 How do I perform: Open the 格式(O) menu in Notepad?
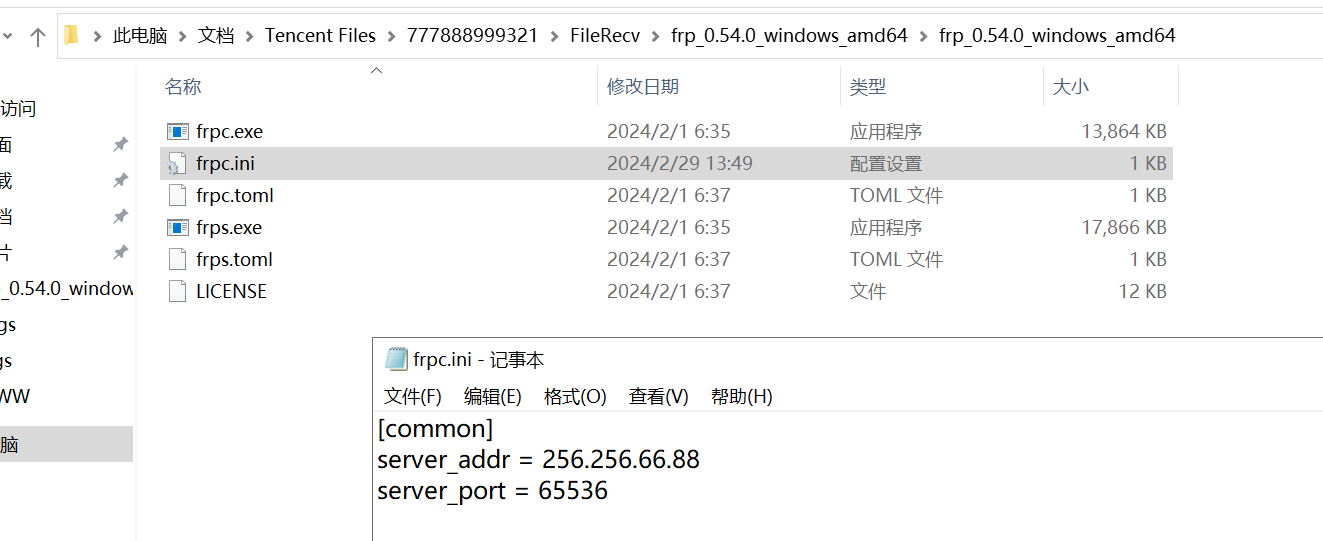pos(575,396)
